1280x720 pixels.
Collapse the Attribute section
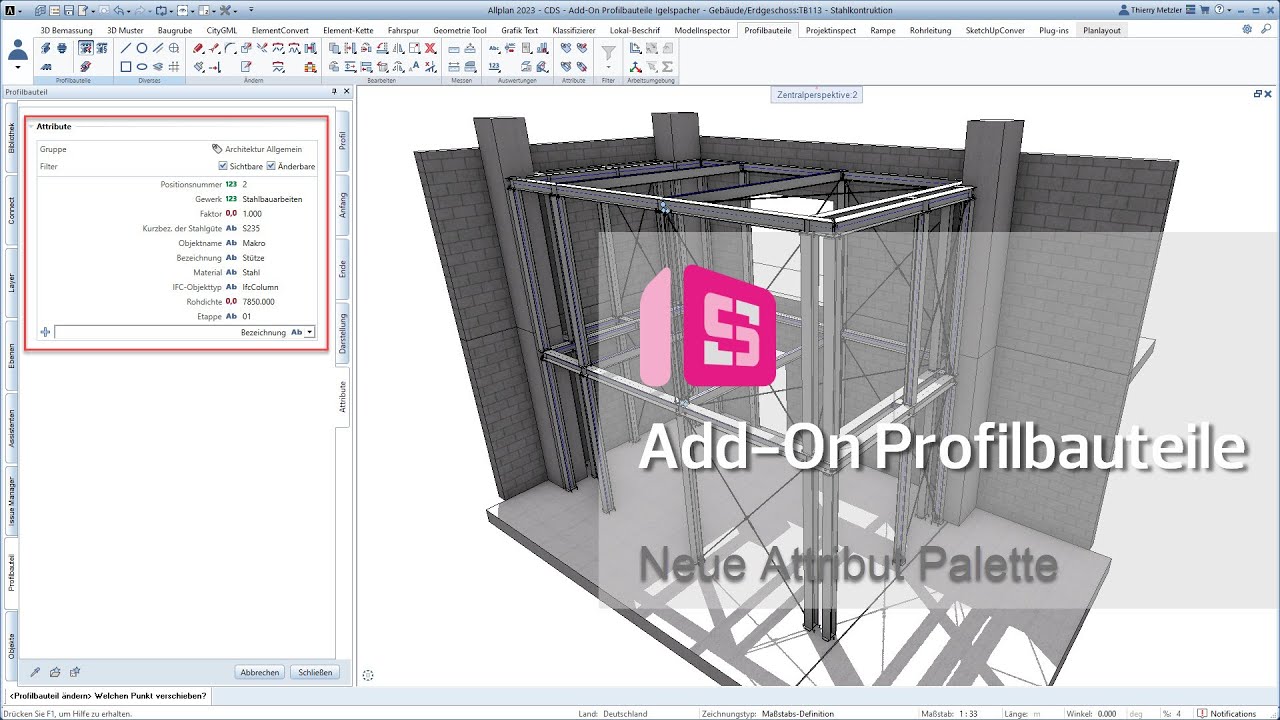(31, 127)
